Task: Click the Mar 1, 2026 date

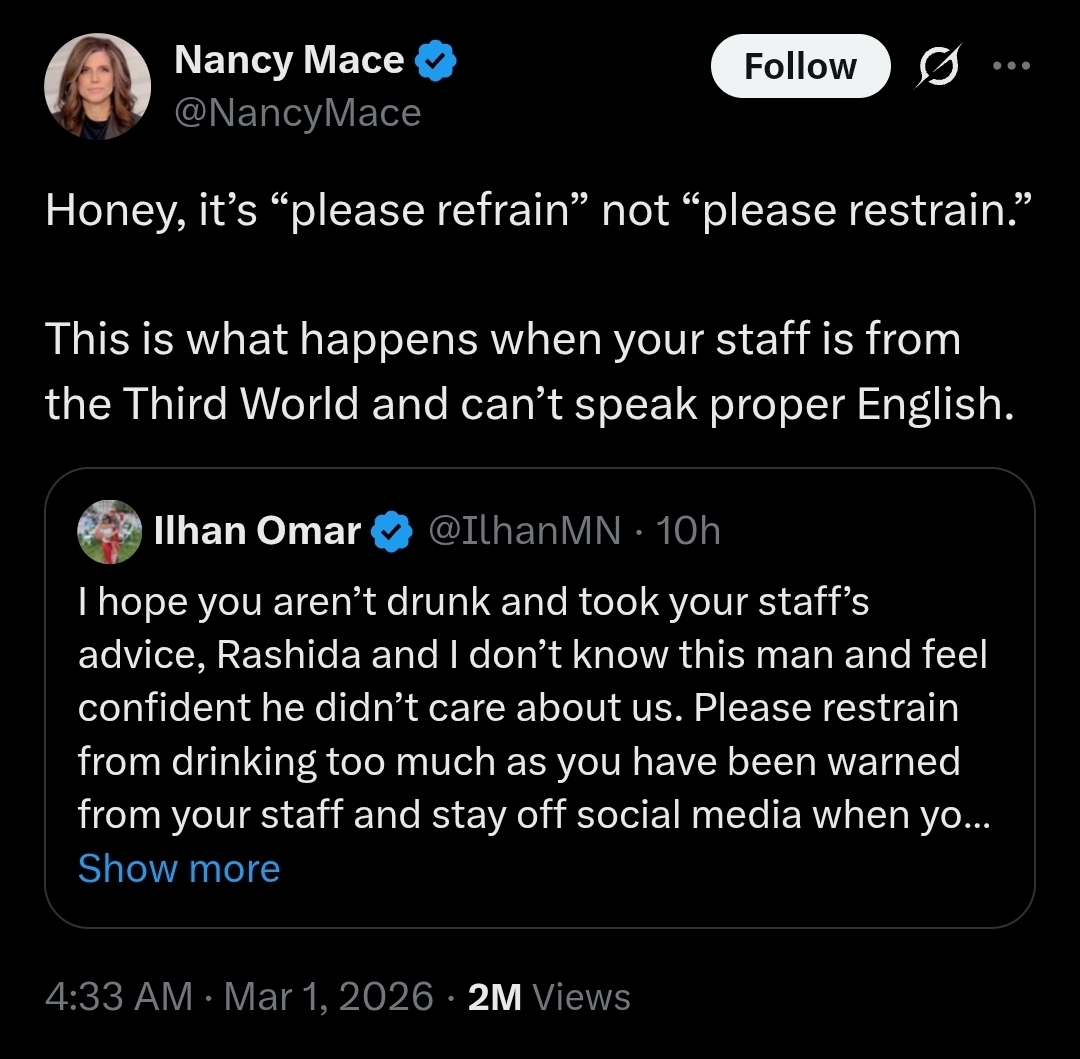Action: (329, 997)
